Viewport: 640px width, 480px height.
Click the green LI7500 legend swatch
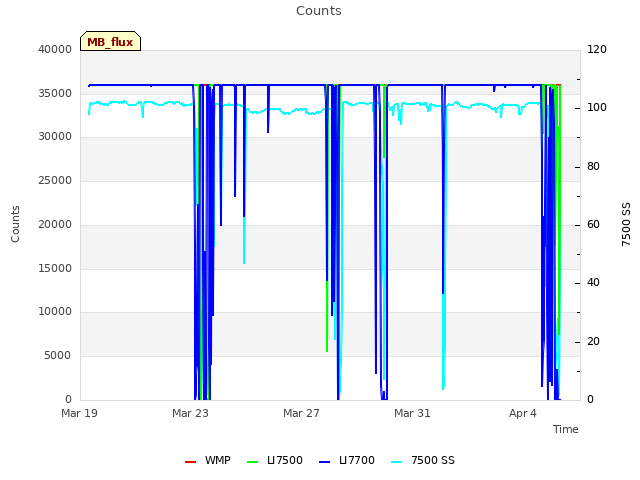[x=252, y=462]
